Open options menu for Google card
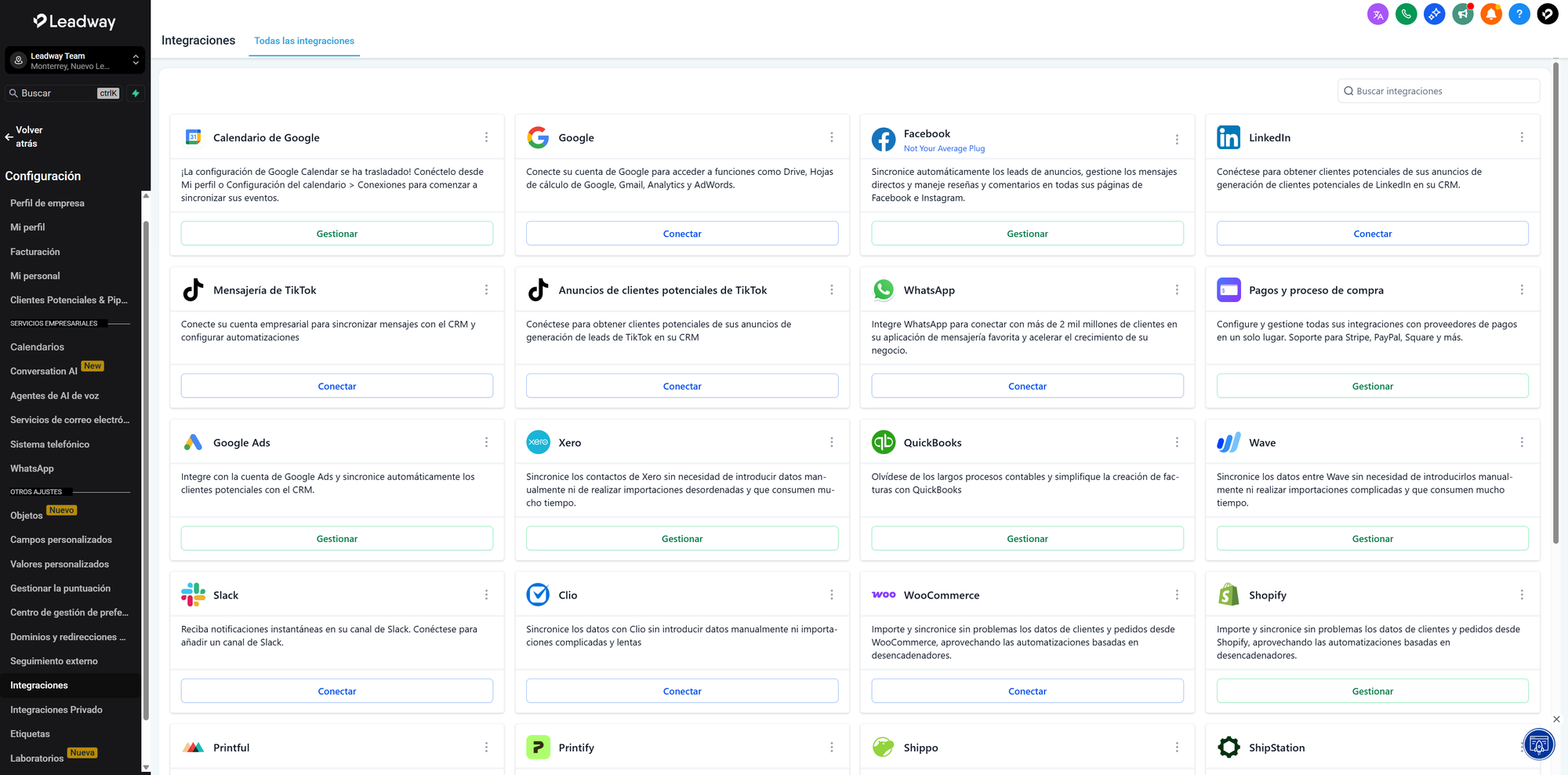Viewport: 1568px width, 775px height. pos(831,137)
